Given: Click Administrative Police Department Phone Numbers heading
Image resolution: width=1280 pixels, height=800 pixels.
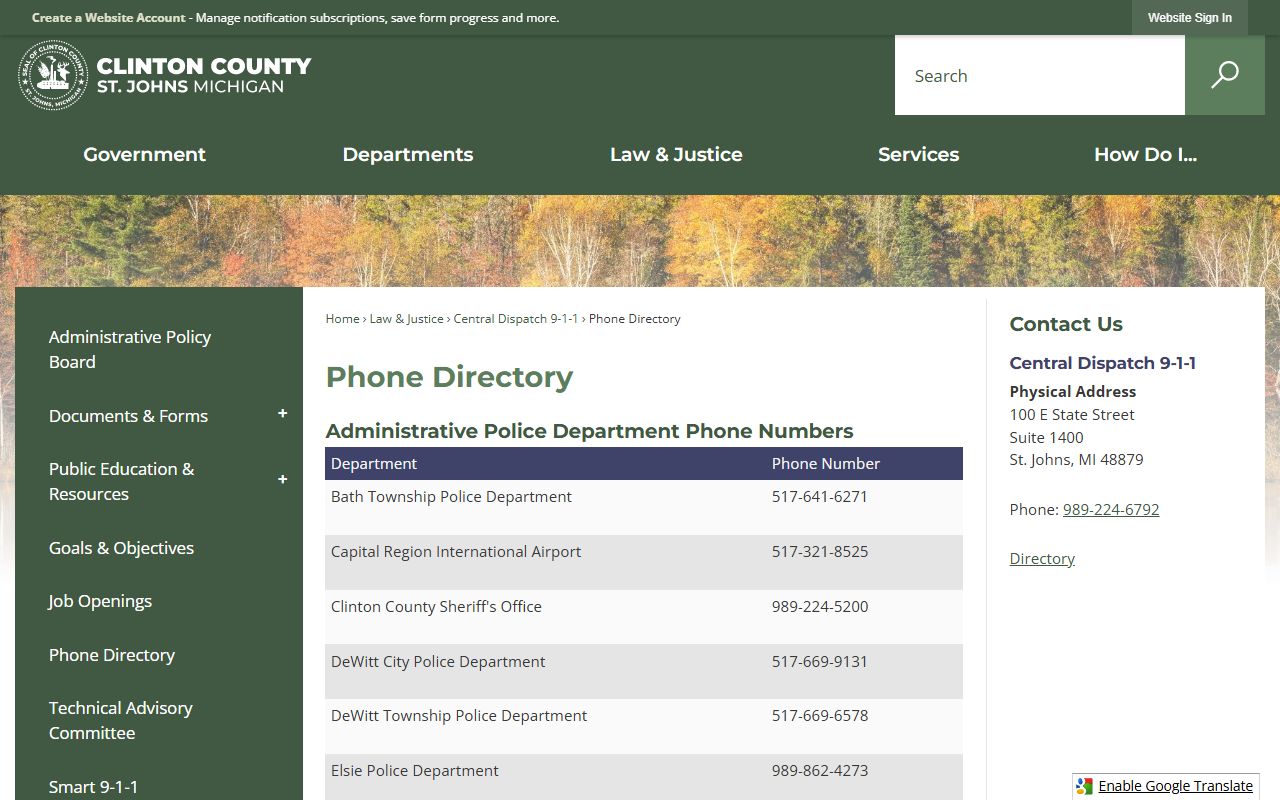Looking at the screenshot, I should tap(589, 431).
